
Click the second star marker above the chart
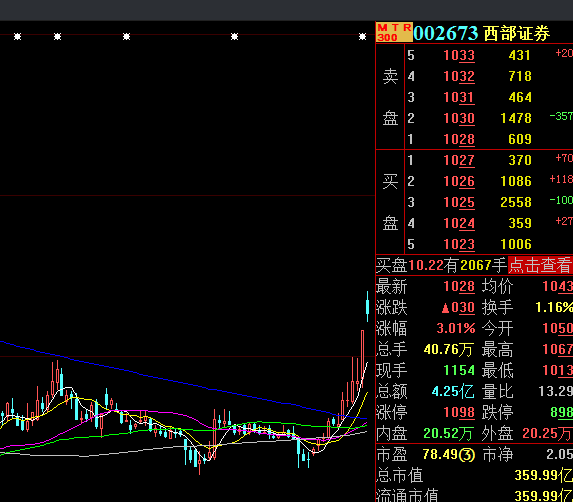point(57,37)
